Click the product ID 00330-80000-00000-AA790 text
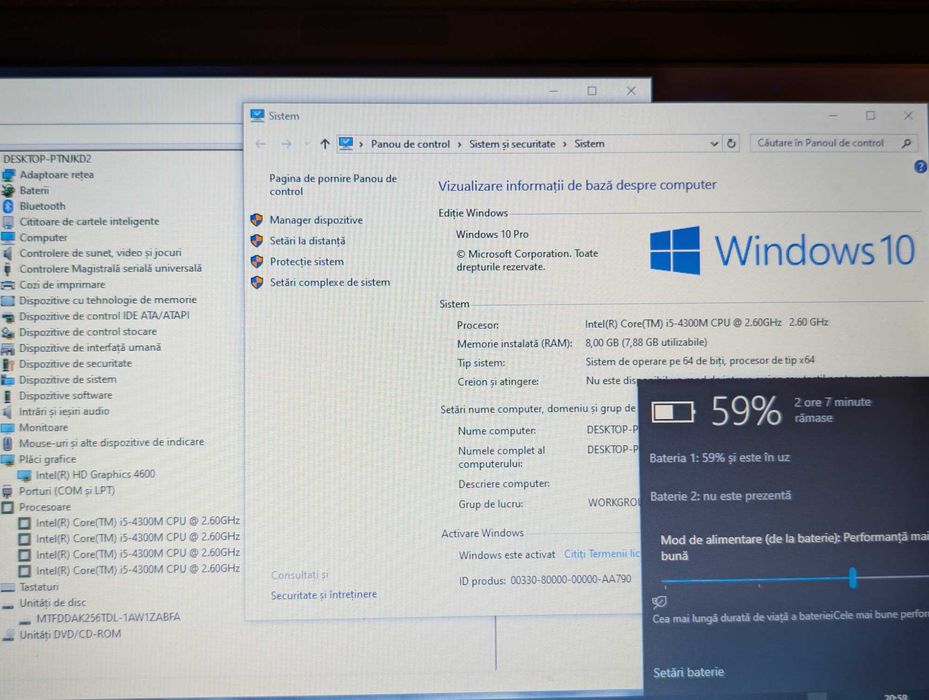The width and height of the screenshot is (929, 700). coord(571,579)
